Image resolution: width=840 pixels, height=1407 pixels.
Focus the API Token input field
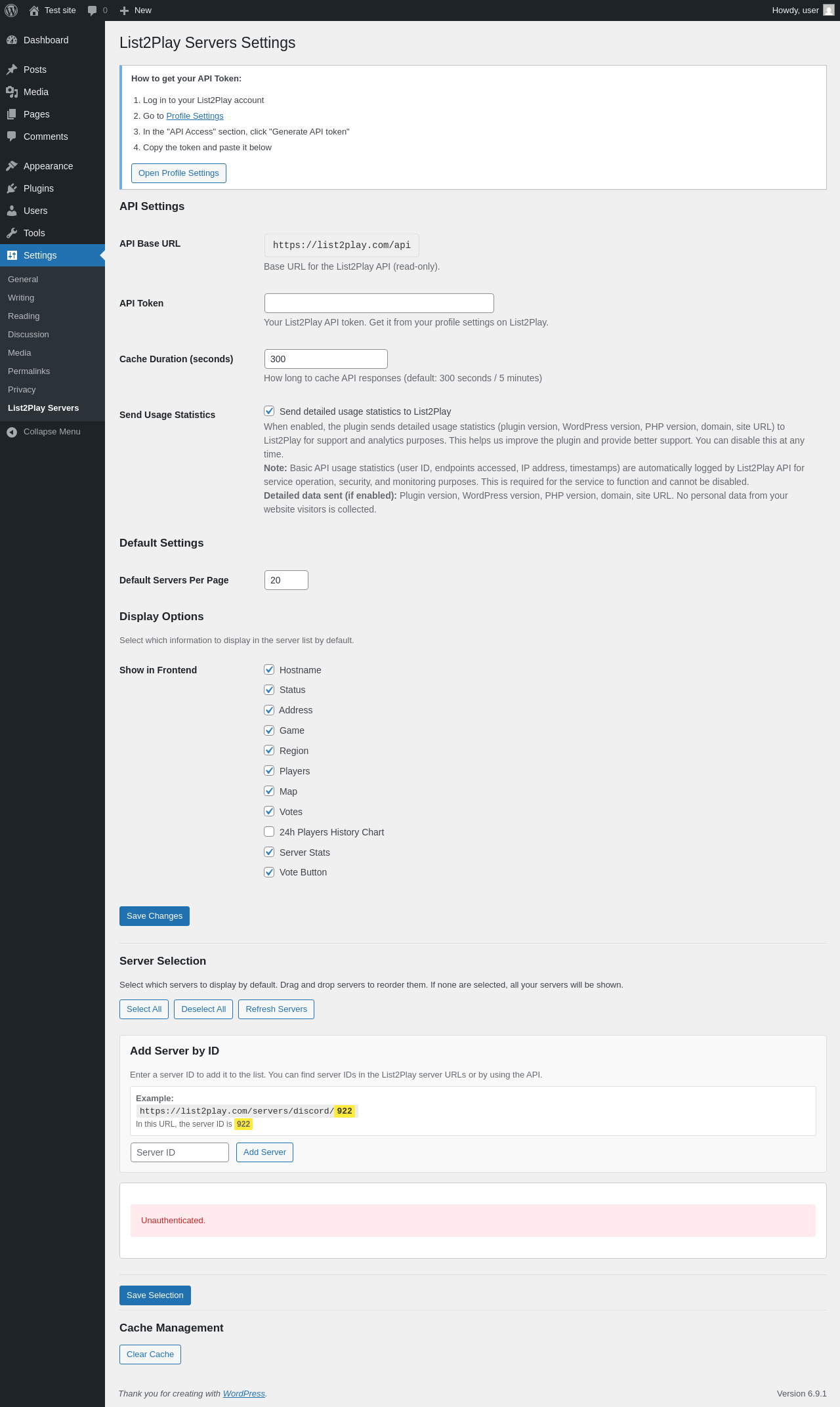pos(379,303)
